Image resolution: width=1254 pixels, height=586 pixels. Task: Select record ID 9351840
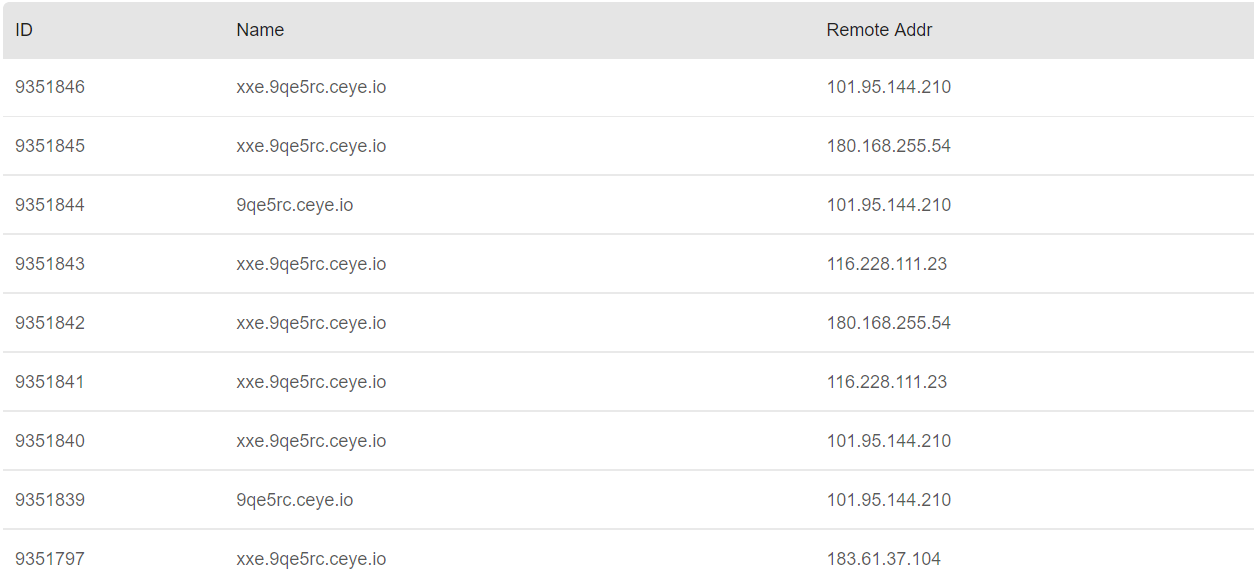tap(50, 441)
